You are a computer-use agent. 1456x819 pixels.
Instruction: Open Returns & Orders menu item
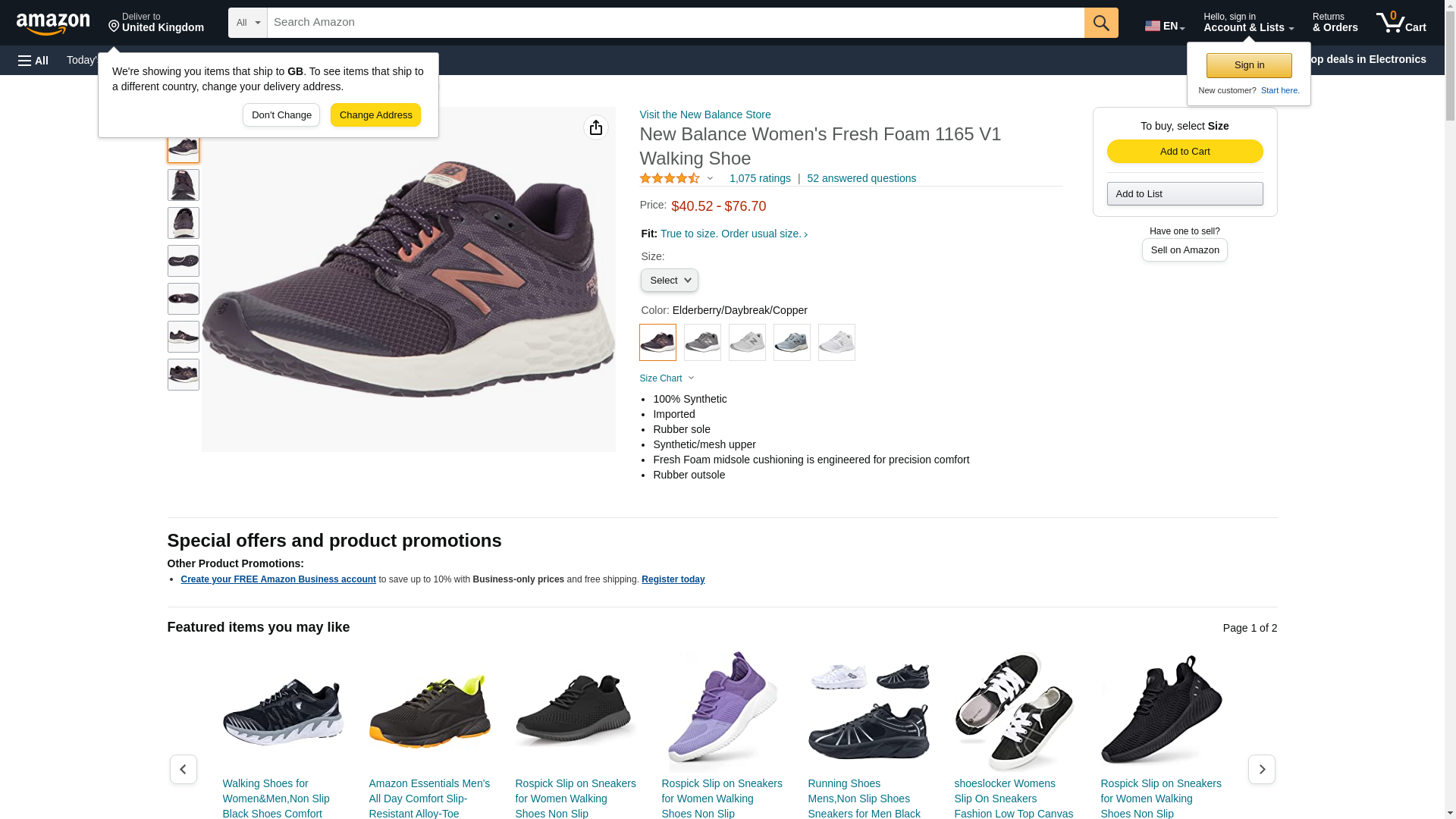pyautogui.click(x=1335, y=23)
